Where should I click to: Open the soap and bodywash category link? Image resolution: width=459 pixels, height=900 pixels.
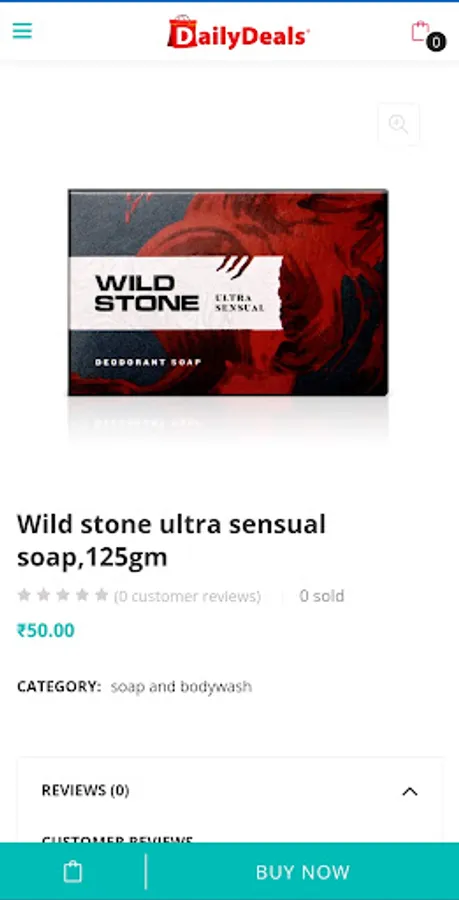coord(181,686)
